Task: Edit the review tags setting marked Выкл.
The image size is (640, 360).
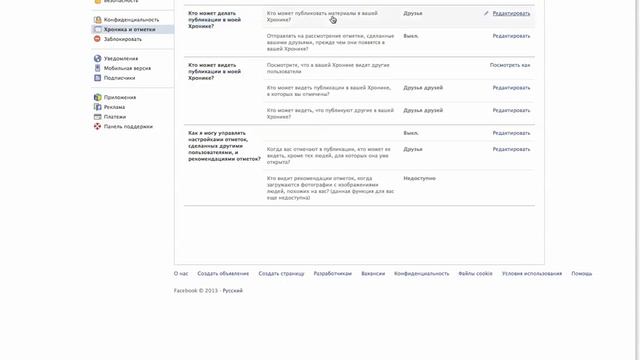Action: point(511,36)
